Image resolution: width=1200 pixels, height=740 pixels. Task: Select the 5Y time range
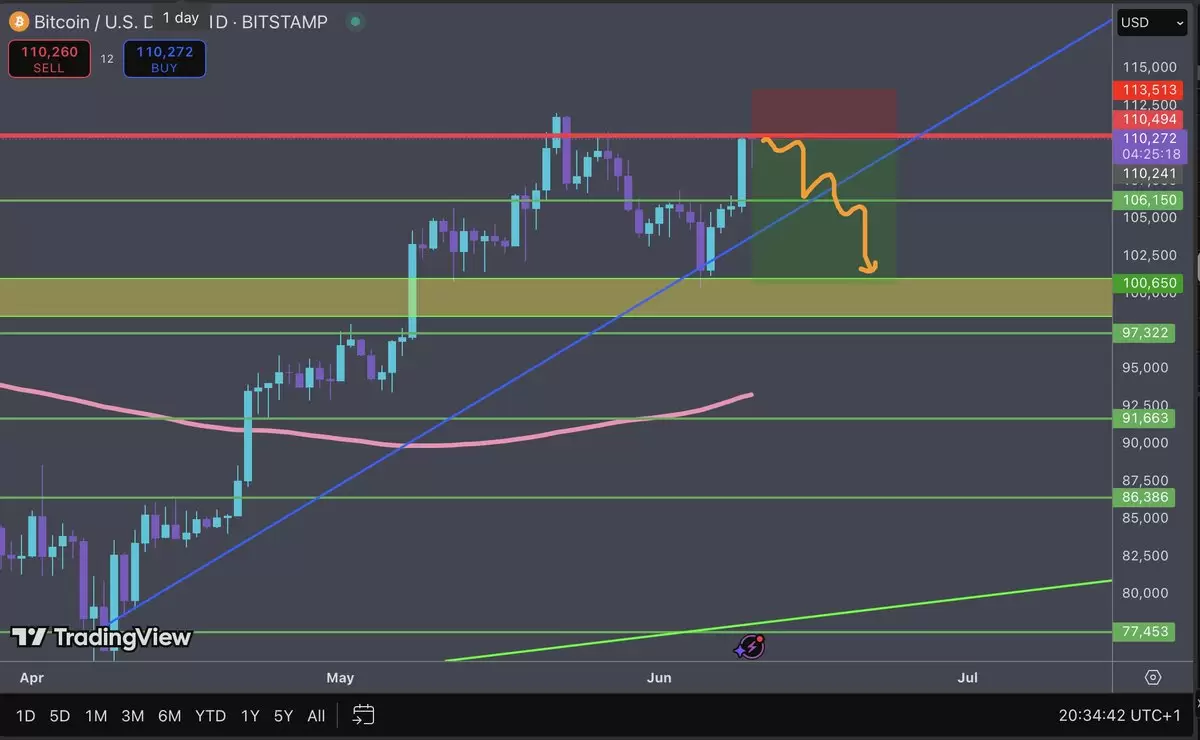283,716
